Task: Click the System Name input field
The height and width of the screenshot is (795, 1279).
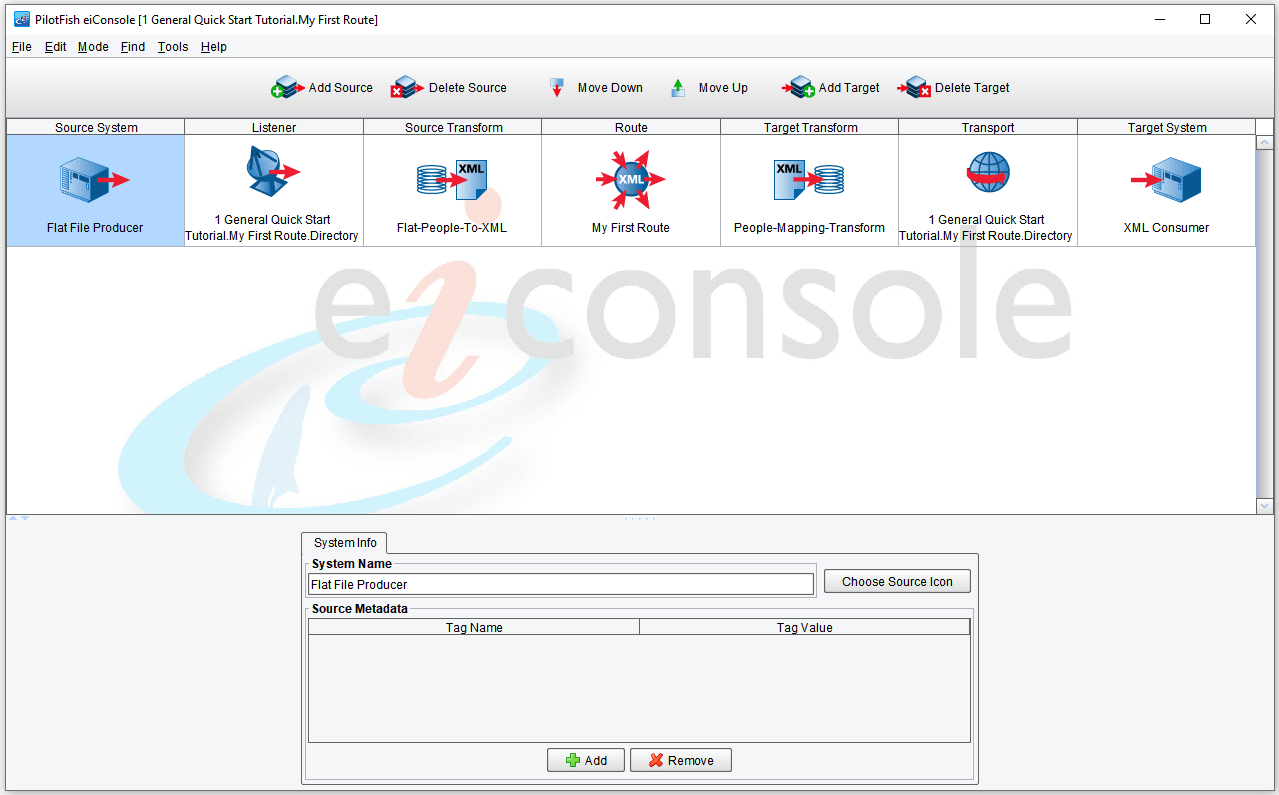Action: (561, 584)
